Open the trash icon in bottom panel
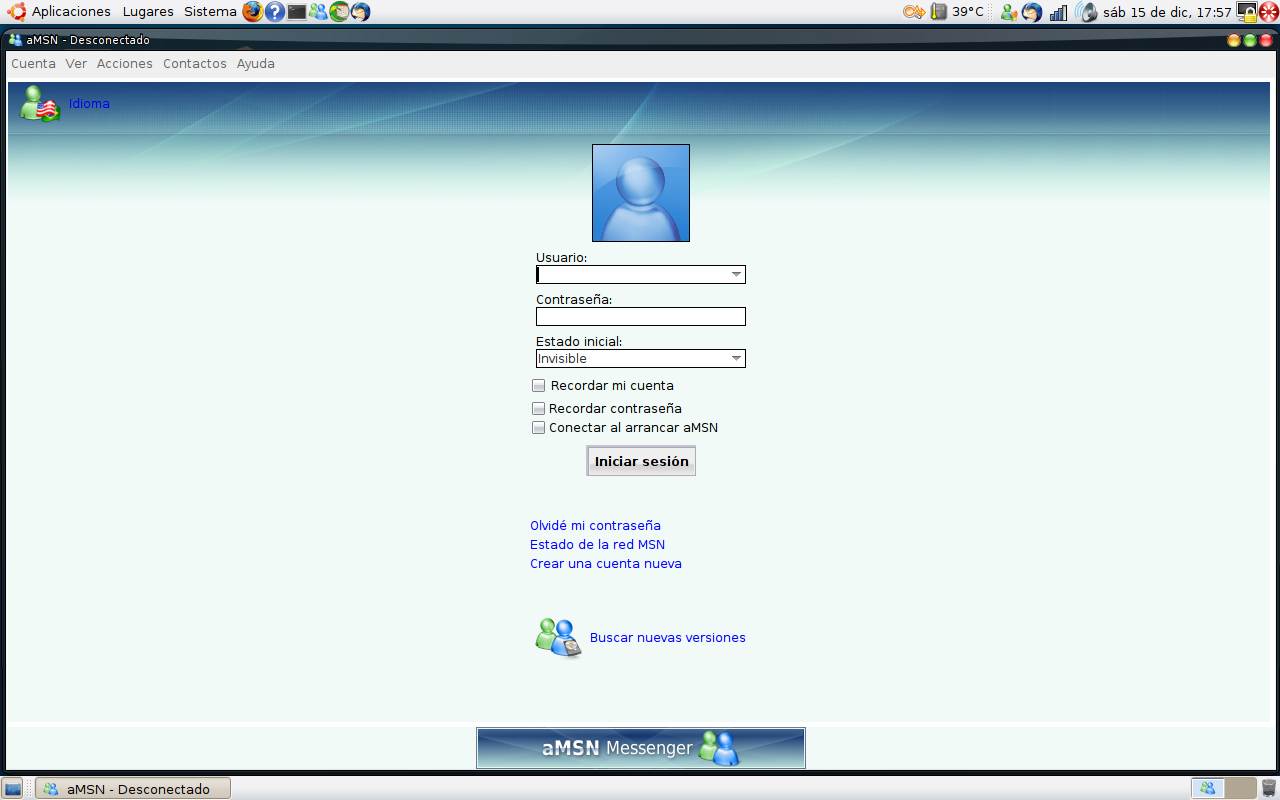This screenshot has height=800, width=1280. coord(1268,788)
